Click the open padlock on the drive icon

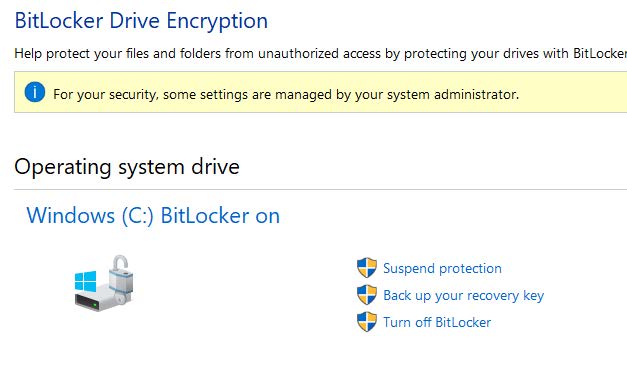pyautogui.click(x=121, y=279)
